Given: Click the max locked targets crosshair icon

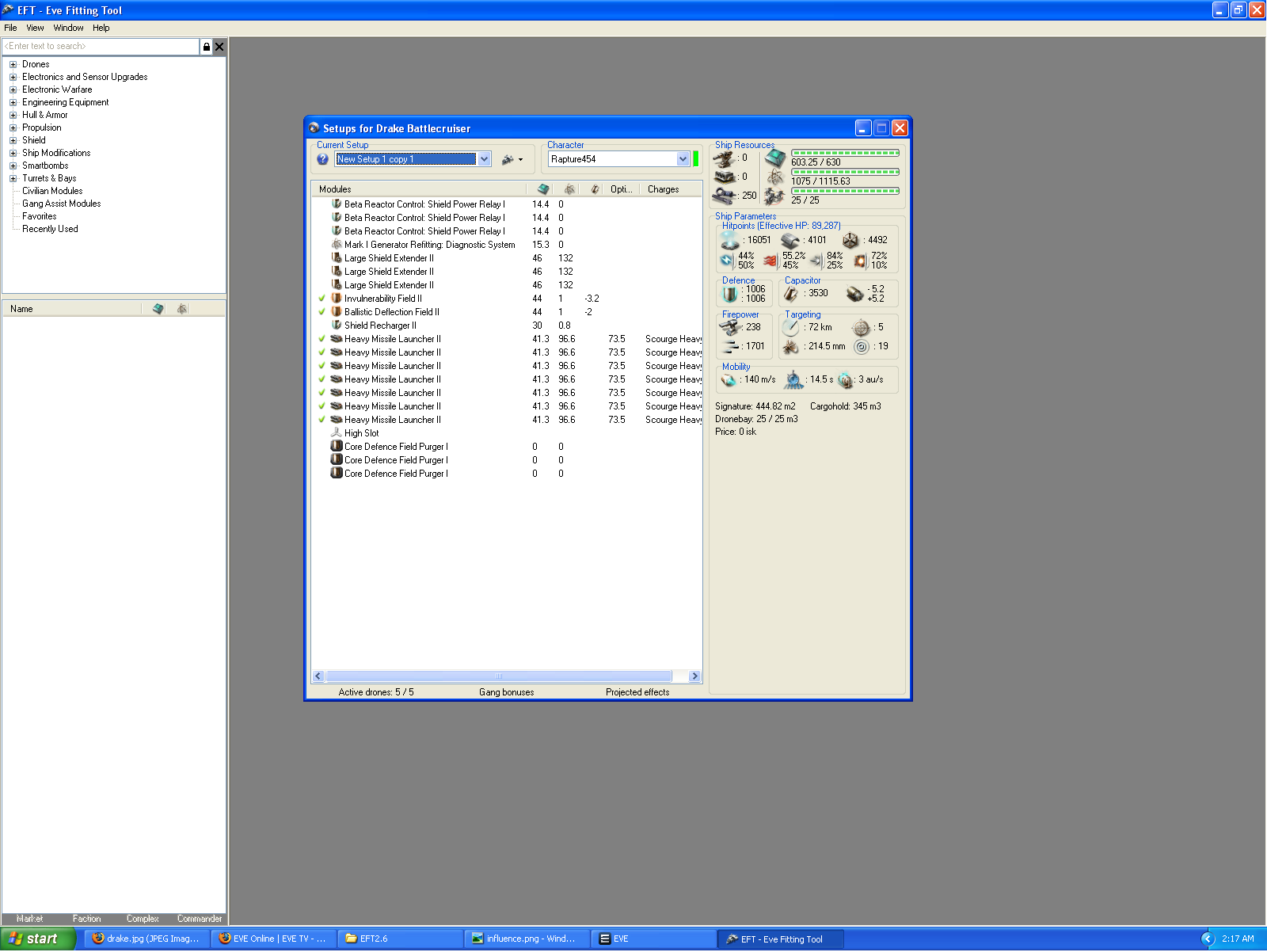Looking at the screenshot, I should 862,327.
